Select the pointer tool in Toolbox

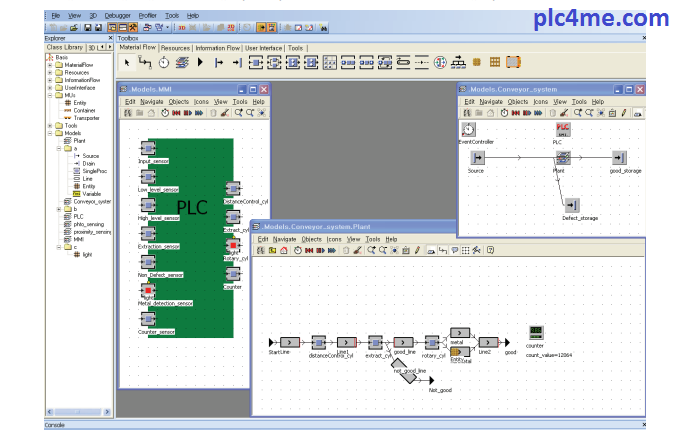pos(128,63)
